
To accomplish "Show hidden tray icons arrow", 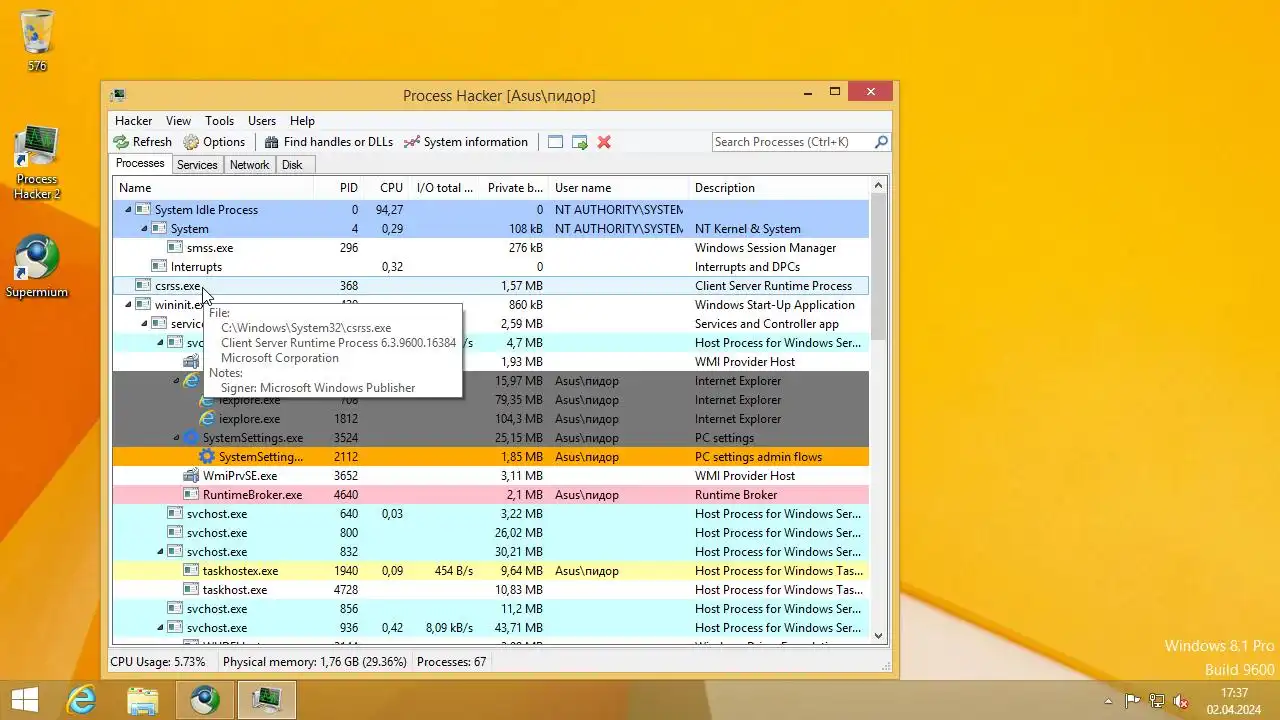I will (1108, 701).
